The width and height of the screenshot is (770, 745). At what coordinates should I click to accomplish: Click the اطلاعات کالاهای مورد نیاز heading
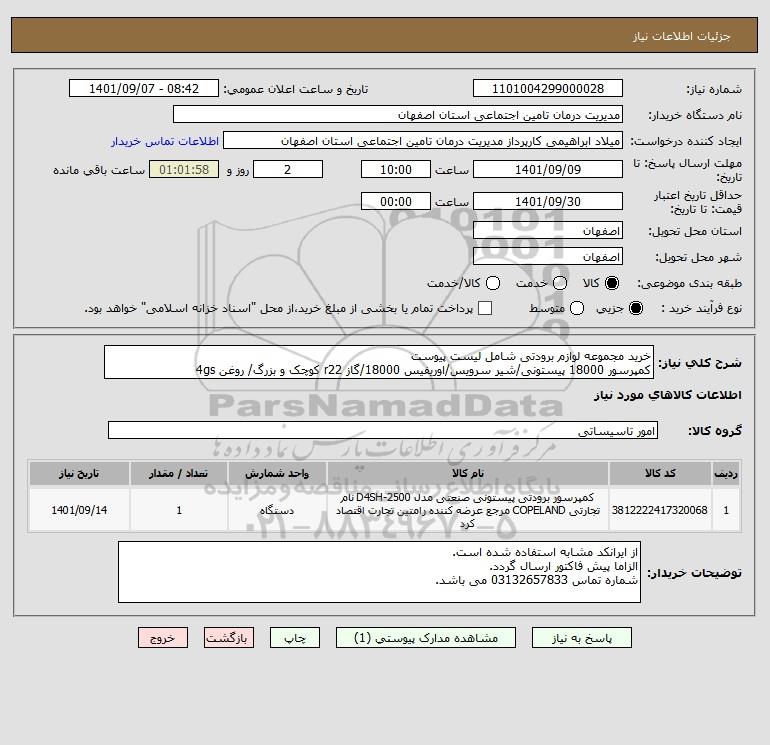[x=668, y=395]
